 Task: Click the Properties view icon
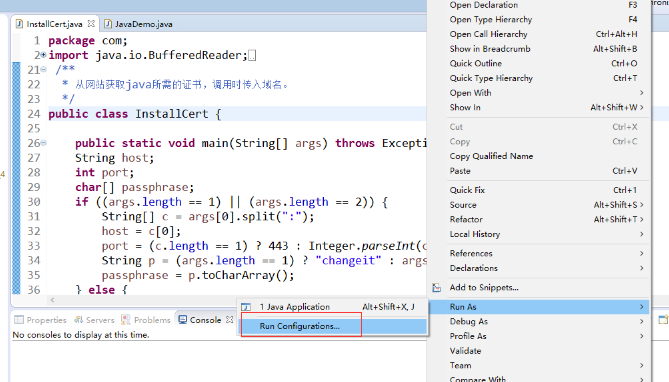(19, 320)
